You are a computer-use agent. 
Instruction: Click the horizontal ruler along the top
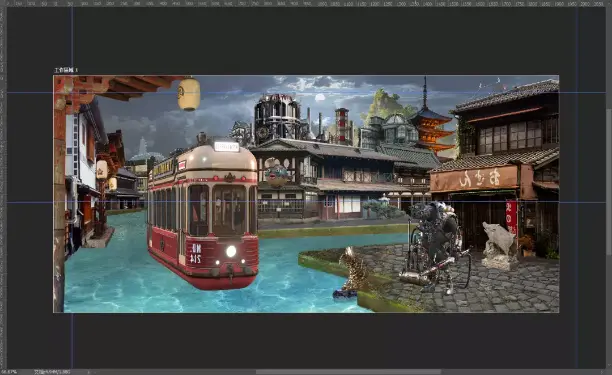(306, 3)
